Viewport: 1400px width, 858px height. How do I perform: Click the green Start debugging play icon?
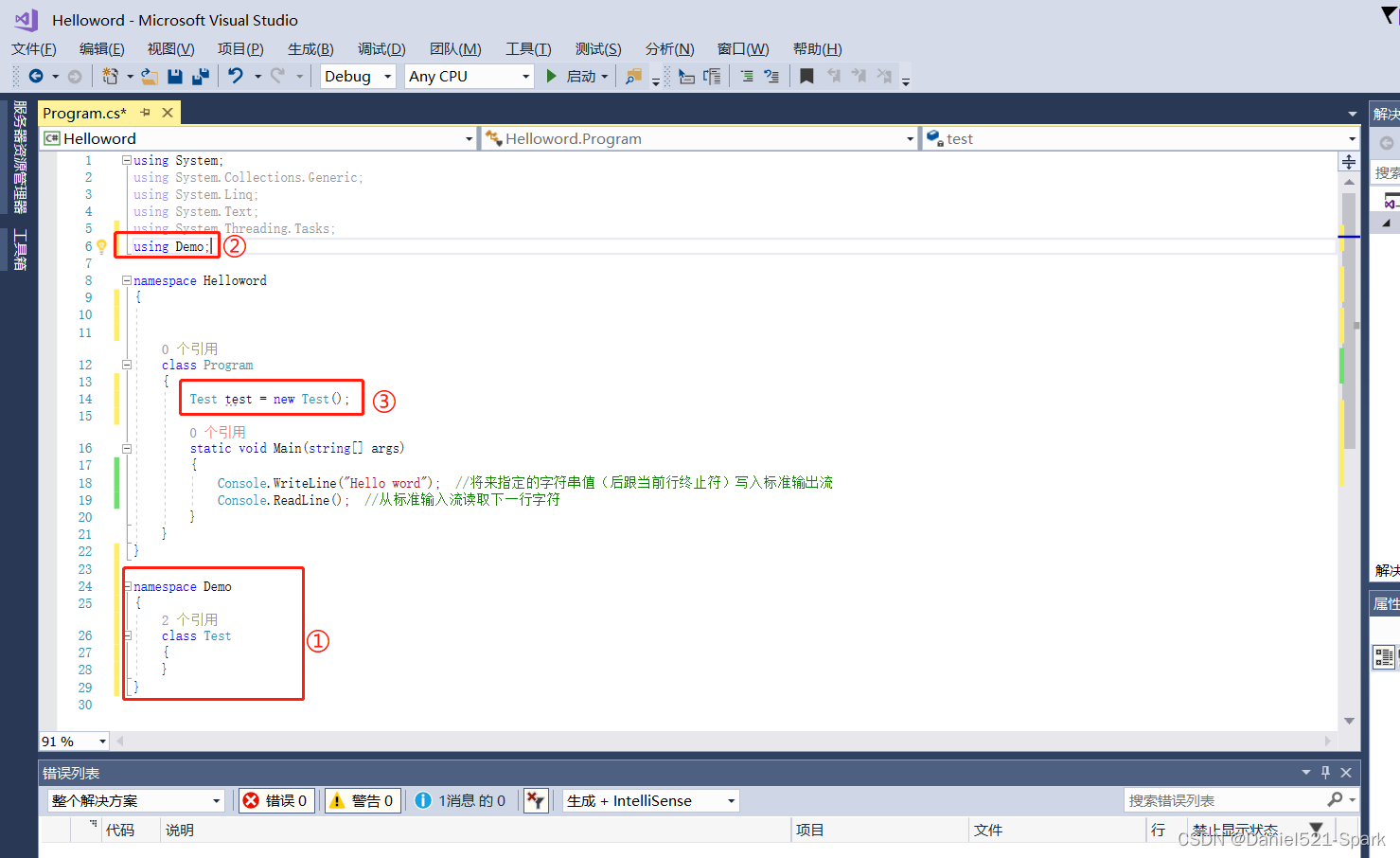[x=552, y=76]
